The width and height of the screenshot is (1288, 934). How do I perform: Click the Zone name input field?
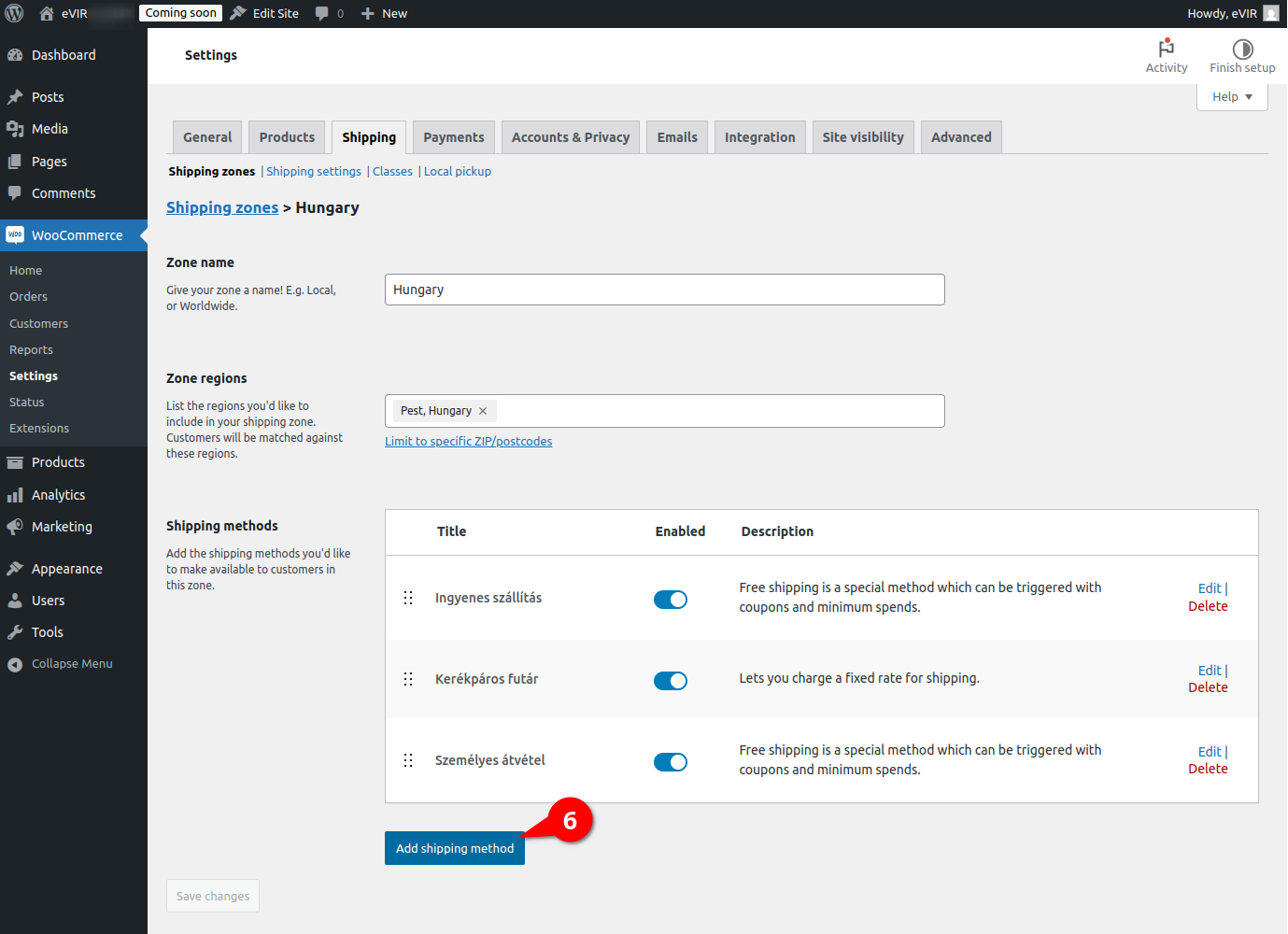pos(664,290)
